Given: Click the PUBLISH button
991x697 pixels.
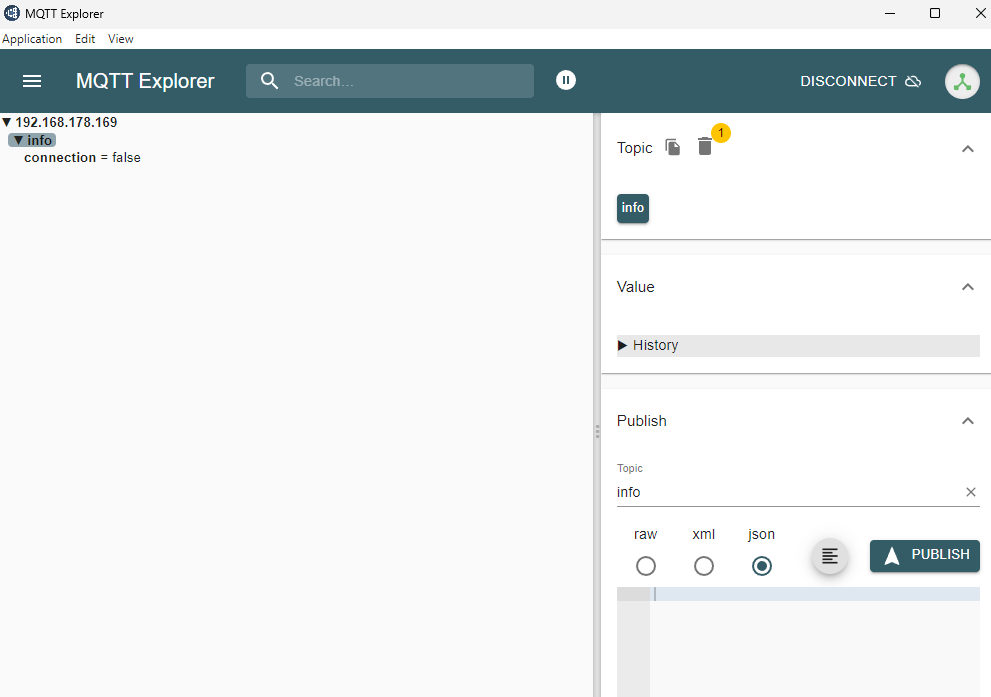Looking at the screenshot, I should [x=925, y=555].
